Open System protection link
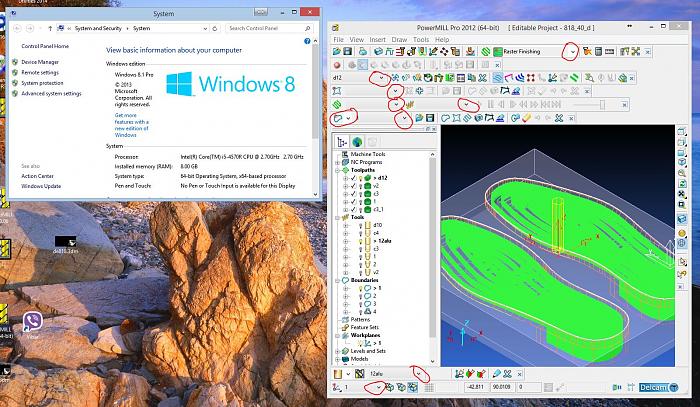The width and height of the screenshot is (700, 407). [x=42, y=83]
